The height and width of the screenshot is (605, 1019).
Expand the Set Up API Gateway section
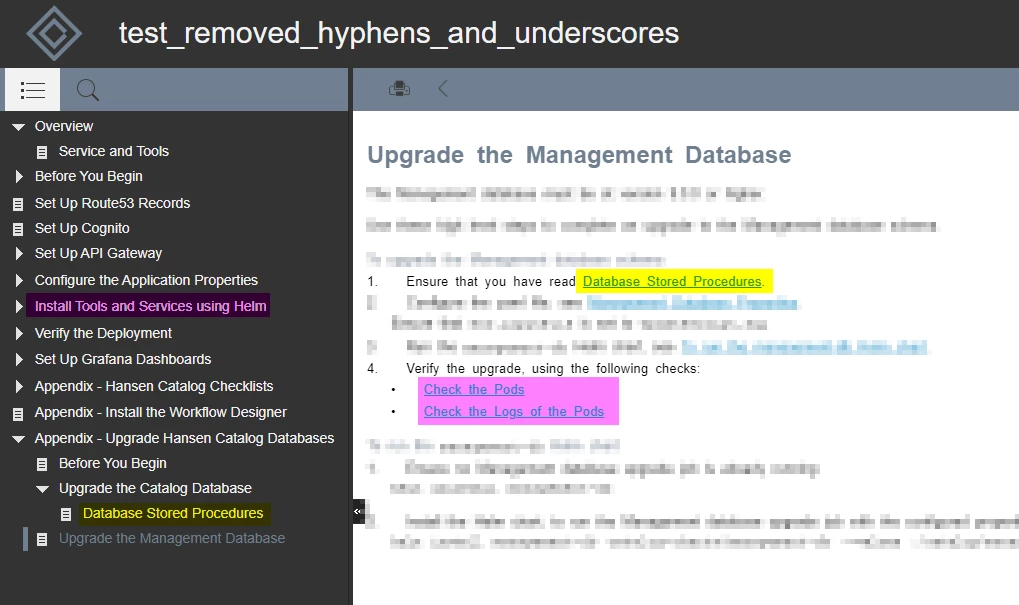click(x=19, y=253)
